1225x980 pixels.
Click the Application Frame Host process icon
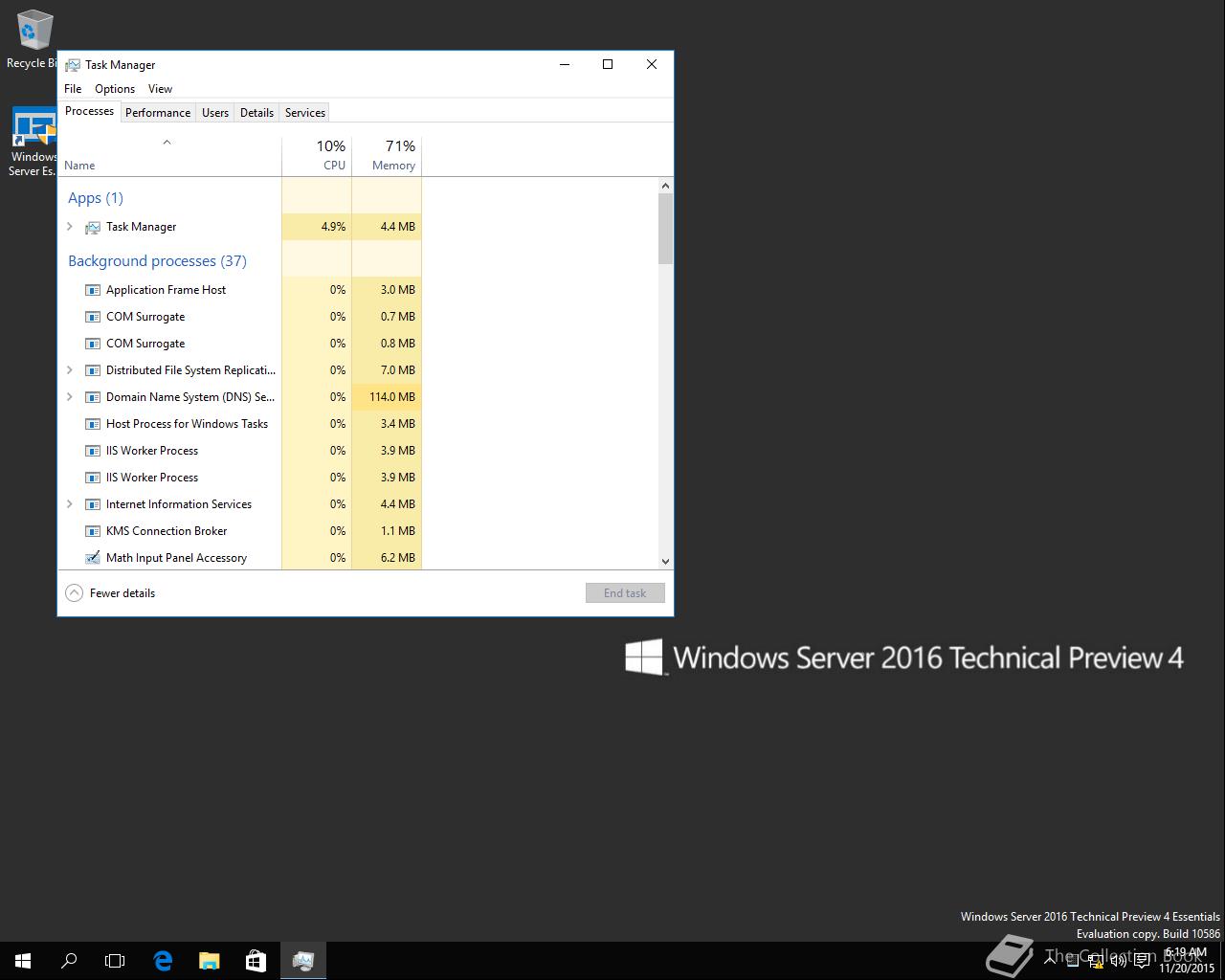pyautogui.click(x=93, y=290)
